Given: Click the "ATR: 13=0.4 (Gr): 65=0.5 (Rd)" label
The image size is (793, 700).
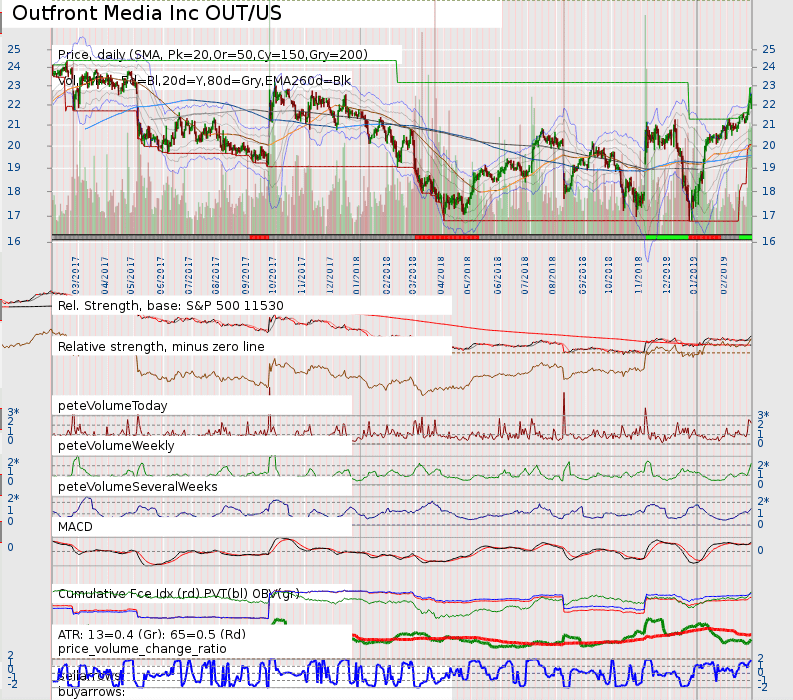Looking at the screenshot, I should pos(152,634).
